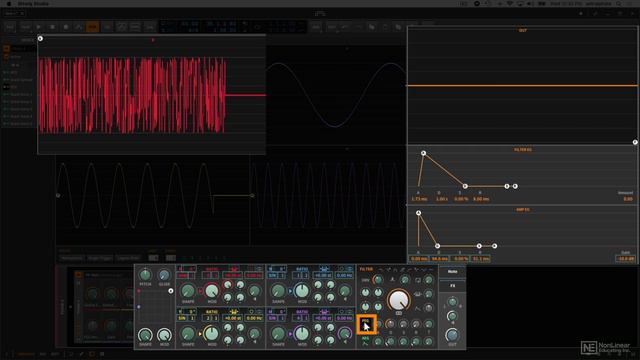This screenshot has width=640, height=360.
Task: Select the Filter EG attack point
Action: (423, 153)
